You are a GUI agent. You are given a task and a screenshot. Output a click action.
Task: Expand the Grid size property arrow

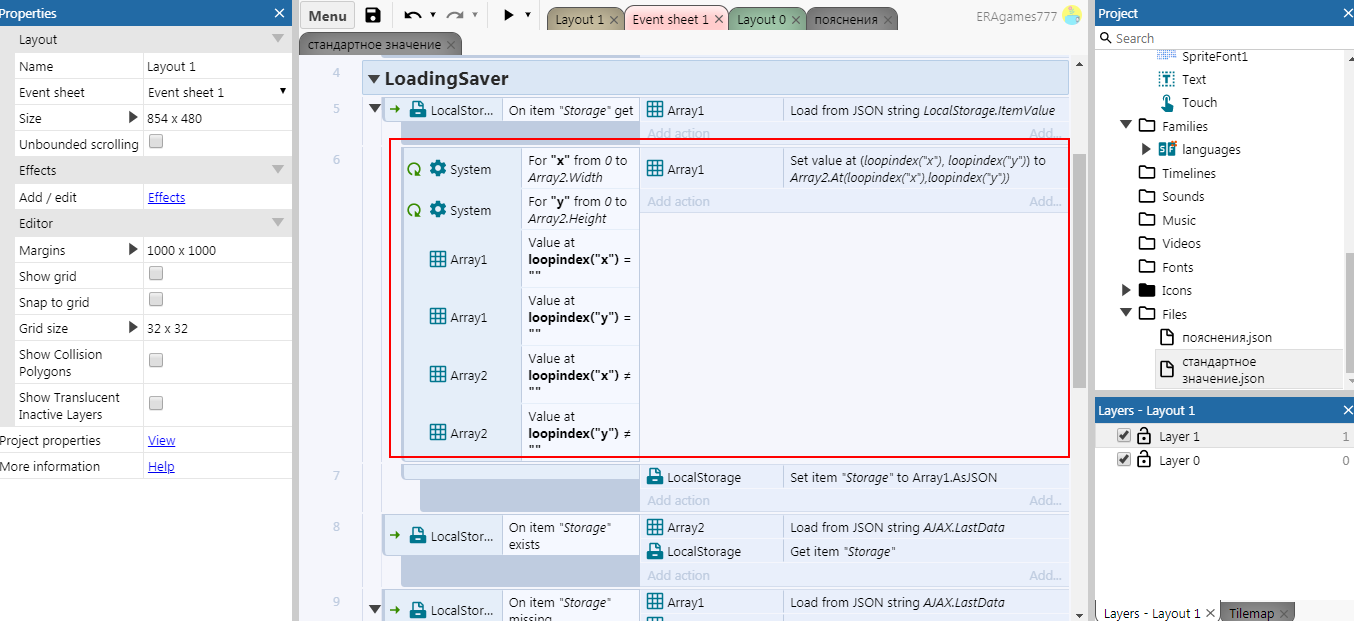(133, 328)
